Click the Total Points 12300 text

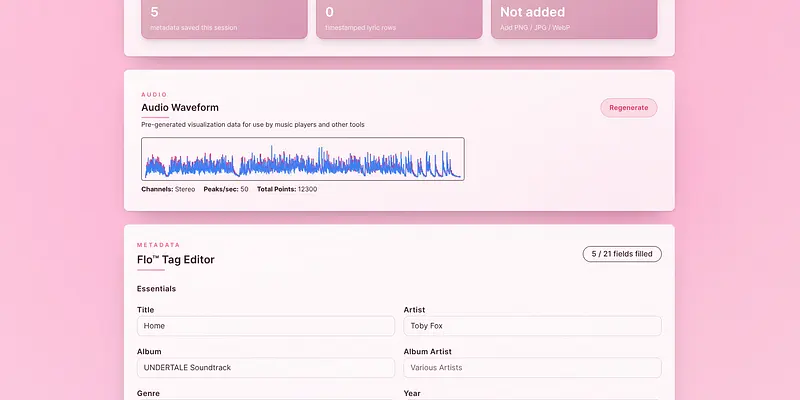coord(287,189)
